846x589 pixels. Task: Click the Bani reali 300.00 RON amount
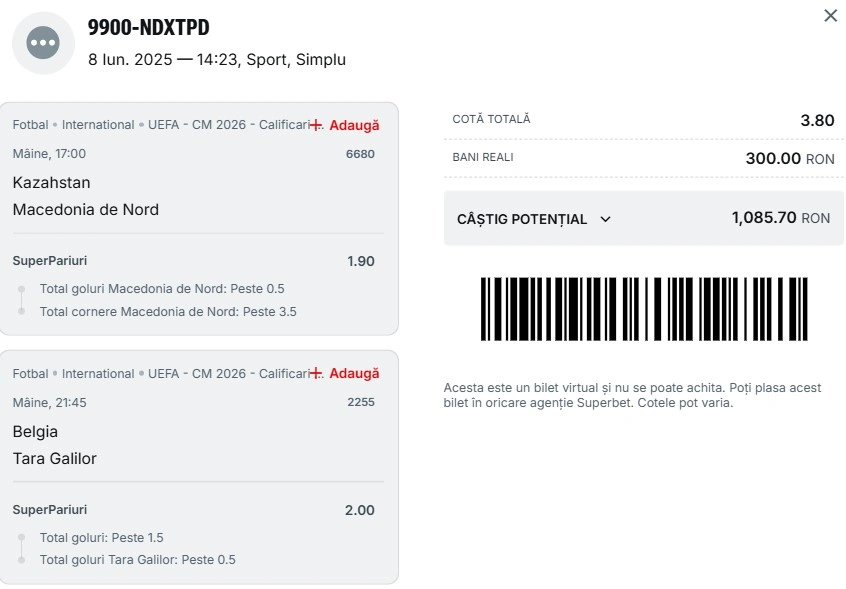pos(790,159)
